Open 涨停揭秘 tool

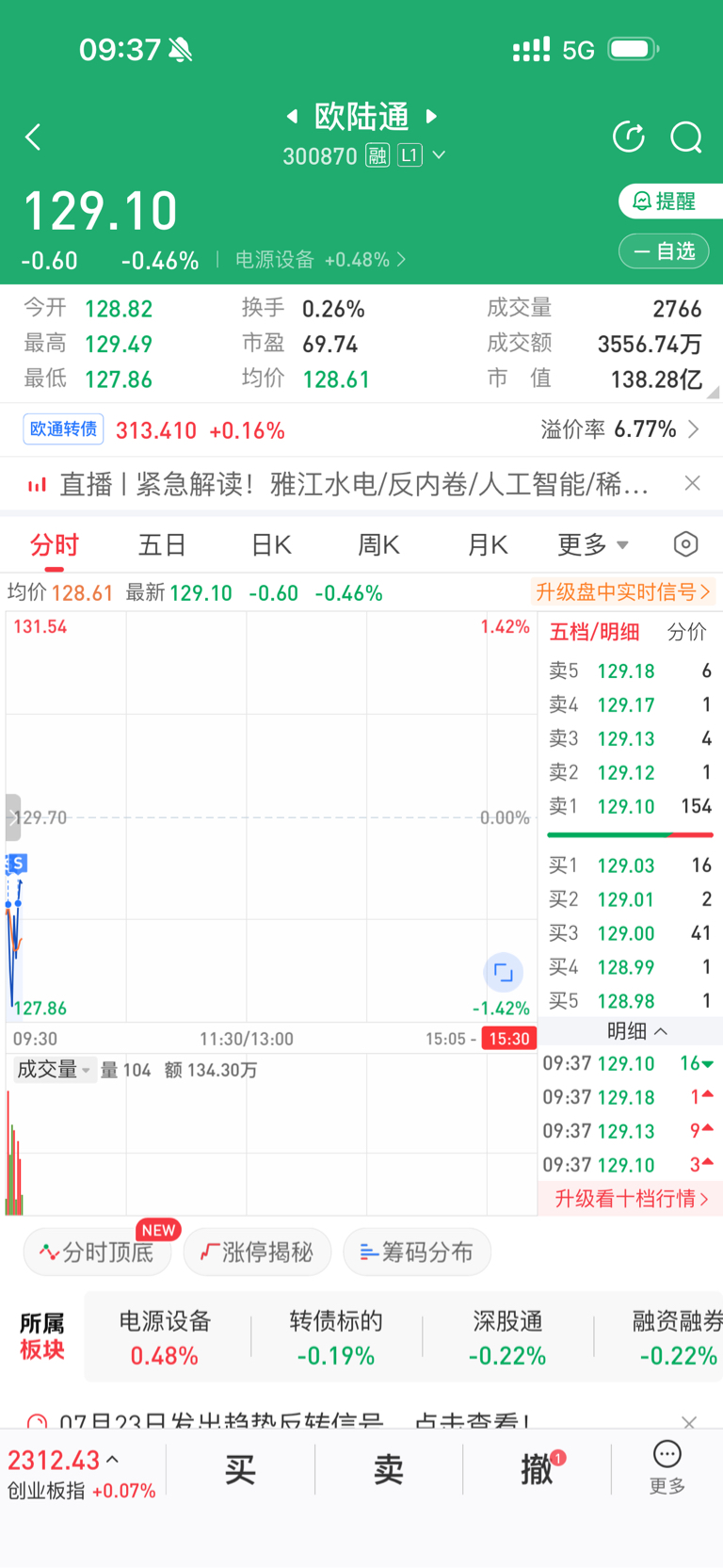[257, 1252]
